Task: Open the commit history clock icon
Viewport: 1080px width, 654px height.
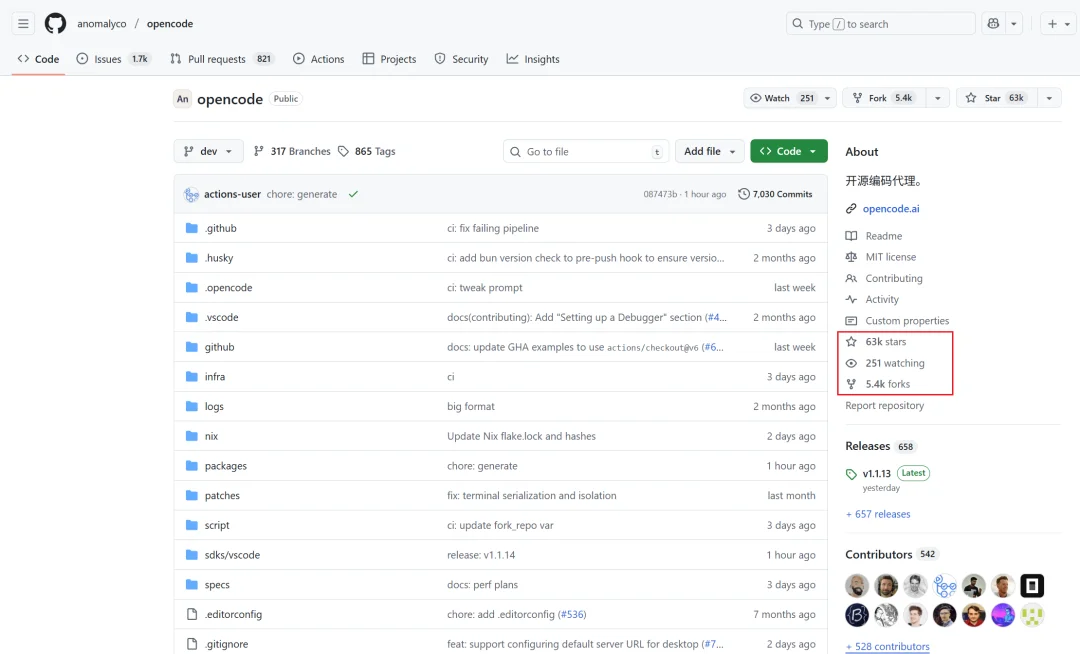Action: pos(744,194)
